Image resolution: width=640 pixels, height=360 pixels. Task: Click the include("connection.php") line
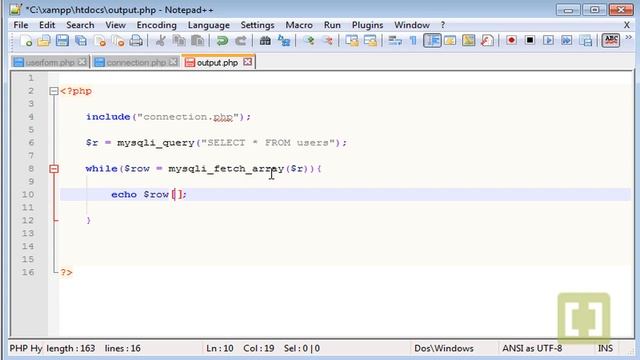point(168,117)
